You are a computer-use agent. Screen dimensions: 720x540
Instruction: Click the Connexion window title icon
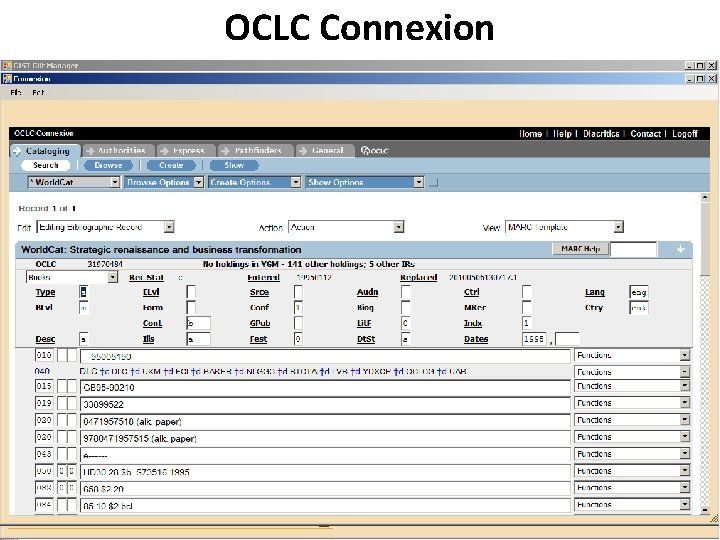(x=6, y=79)
